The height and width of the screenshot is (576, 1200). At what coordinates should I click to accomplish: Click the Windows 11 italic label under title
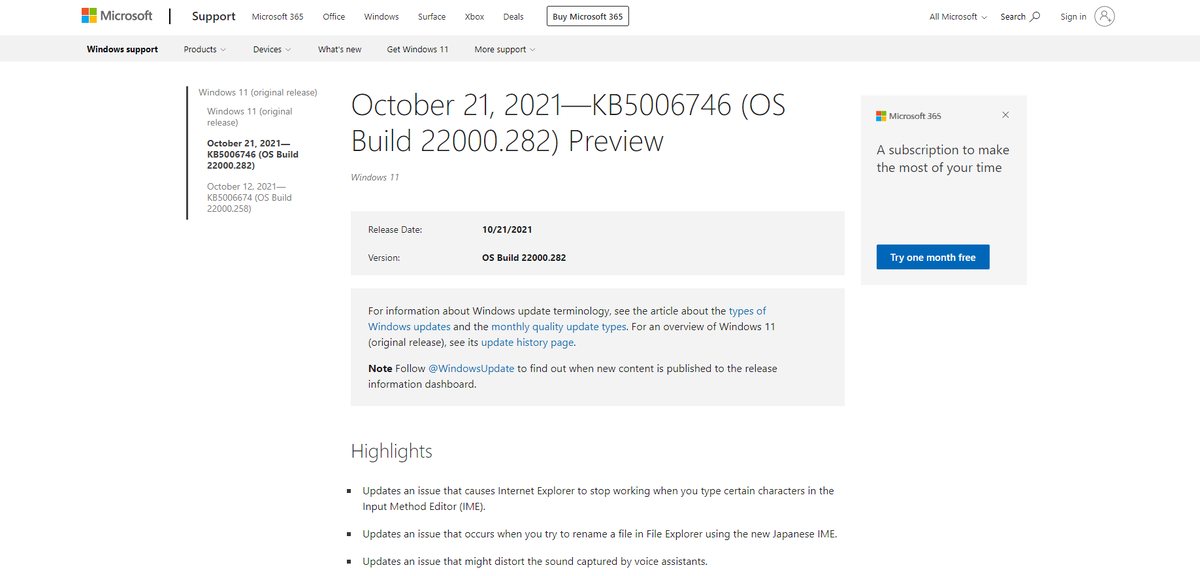coord(375,177)
